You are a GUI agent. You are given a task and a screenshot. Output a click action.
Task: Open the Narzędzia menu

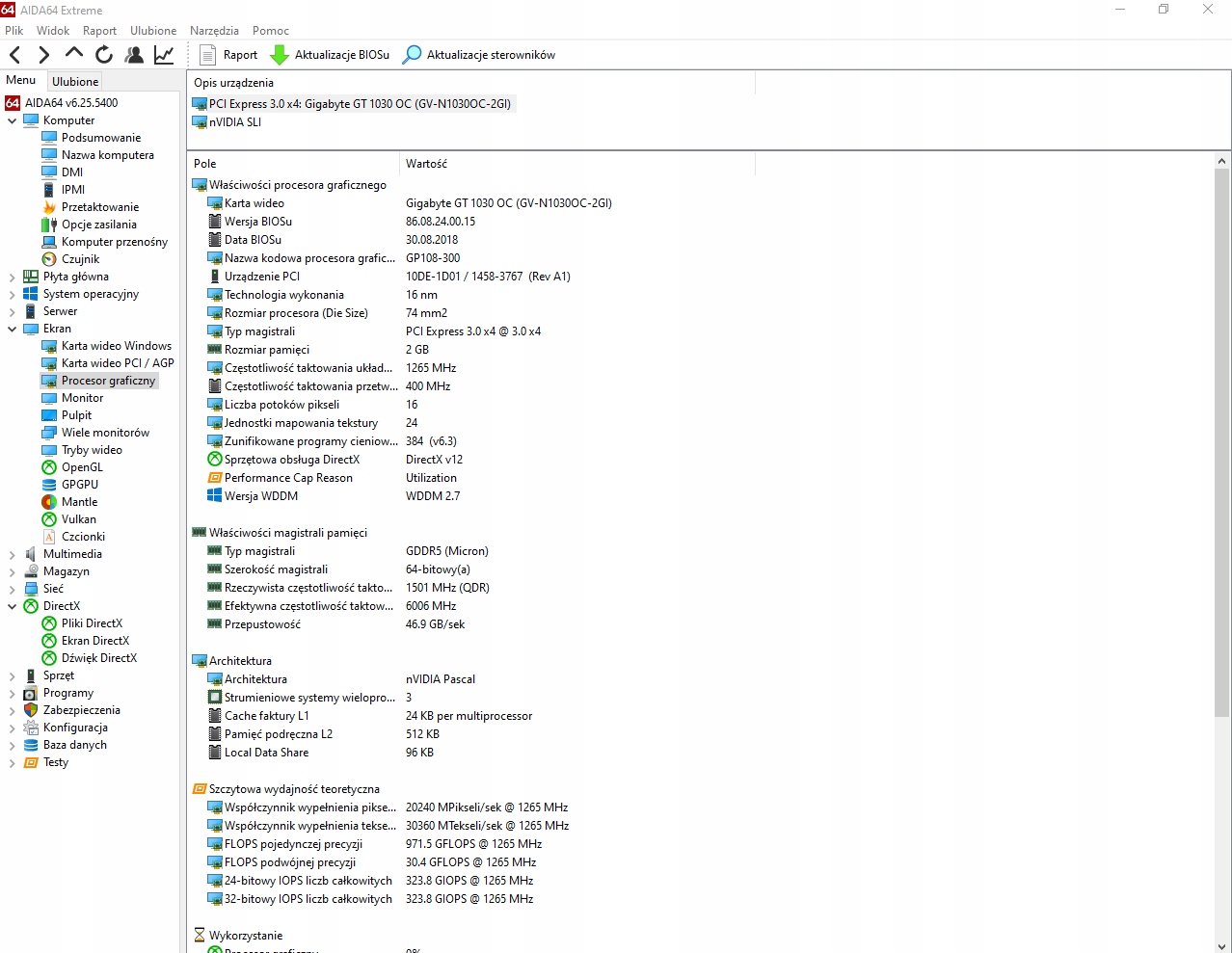pyautogui.click(x=214, y=30)
